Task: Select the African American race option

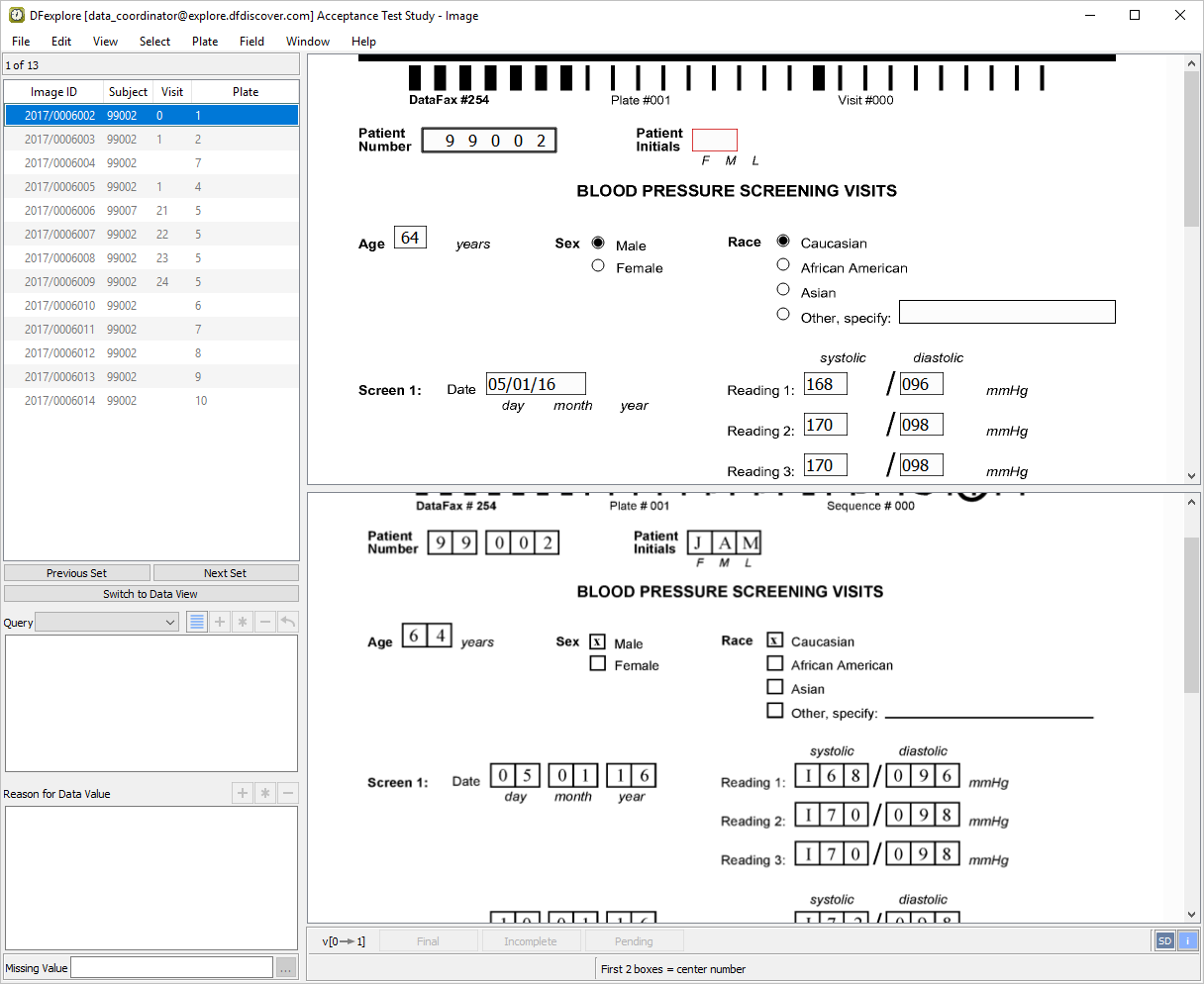Action: (x=783, y=265)
